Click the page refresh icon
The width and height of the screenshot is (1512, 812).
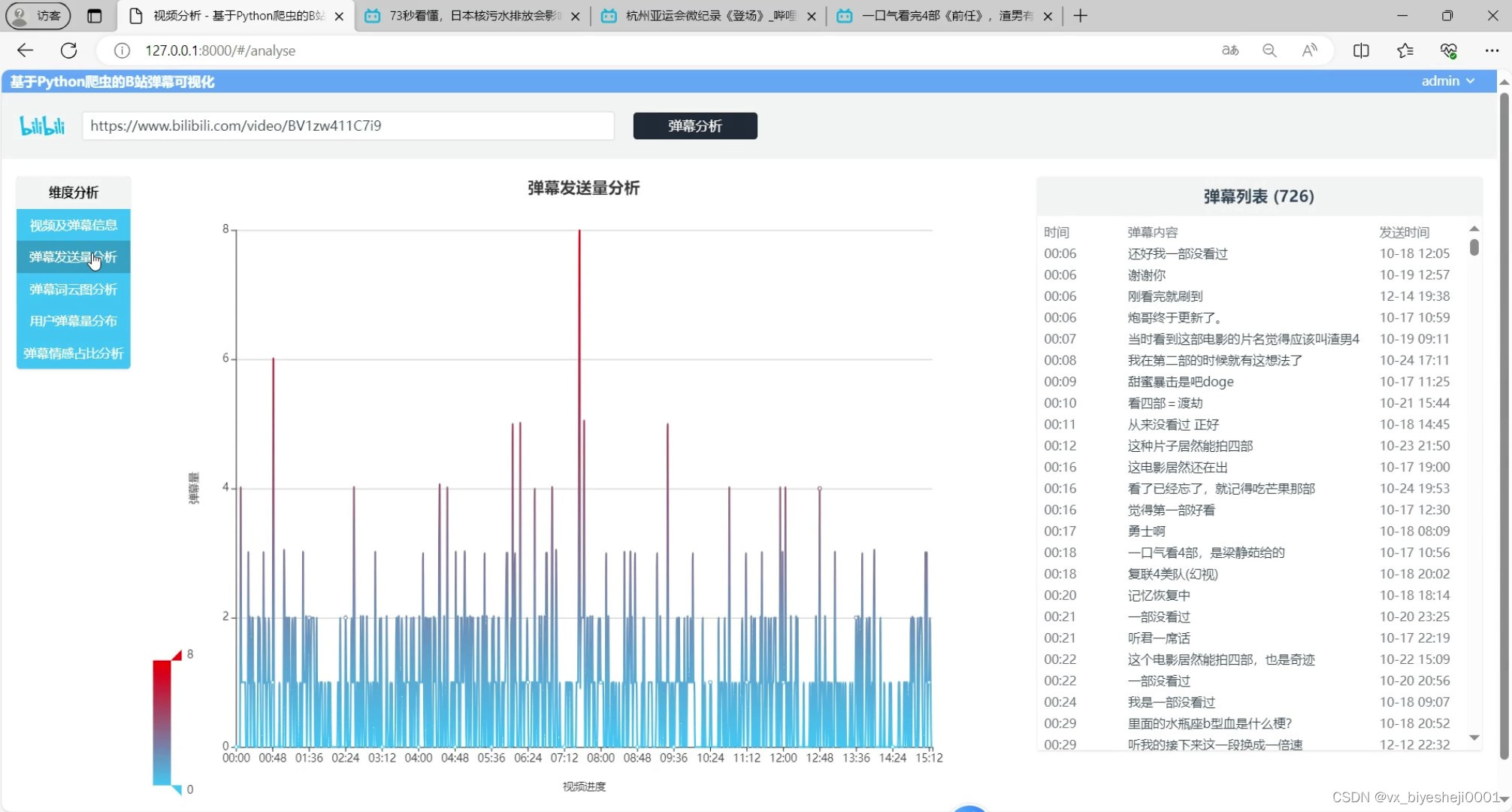click(x=68, y=50)
